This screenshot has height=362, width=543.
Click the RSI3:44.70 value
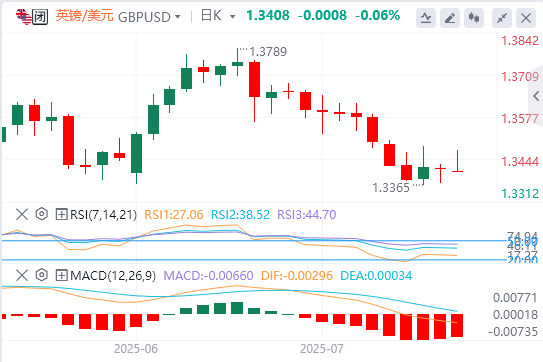306,215
